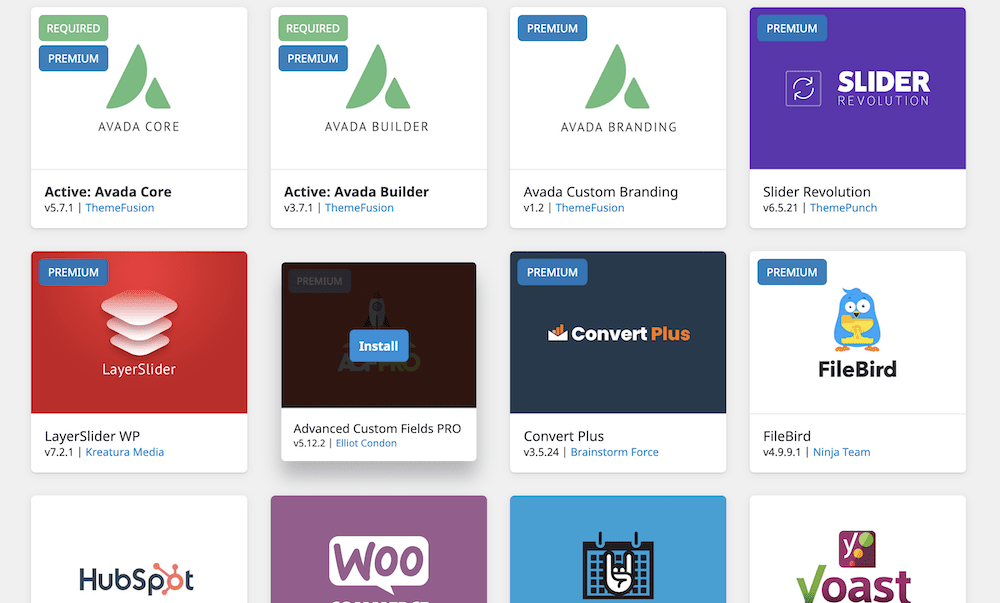Click the Brainstorm Force link under Convert Plus
Screen dimensions: 1000x603
pyautogui.click(x=615, y=451)
